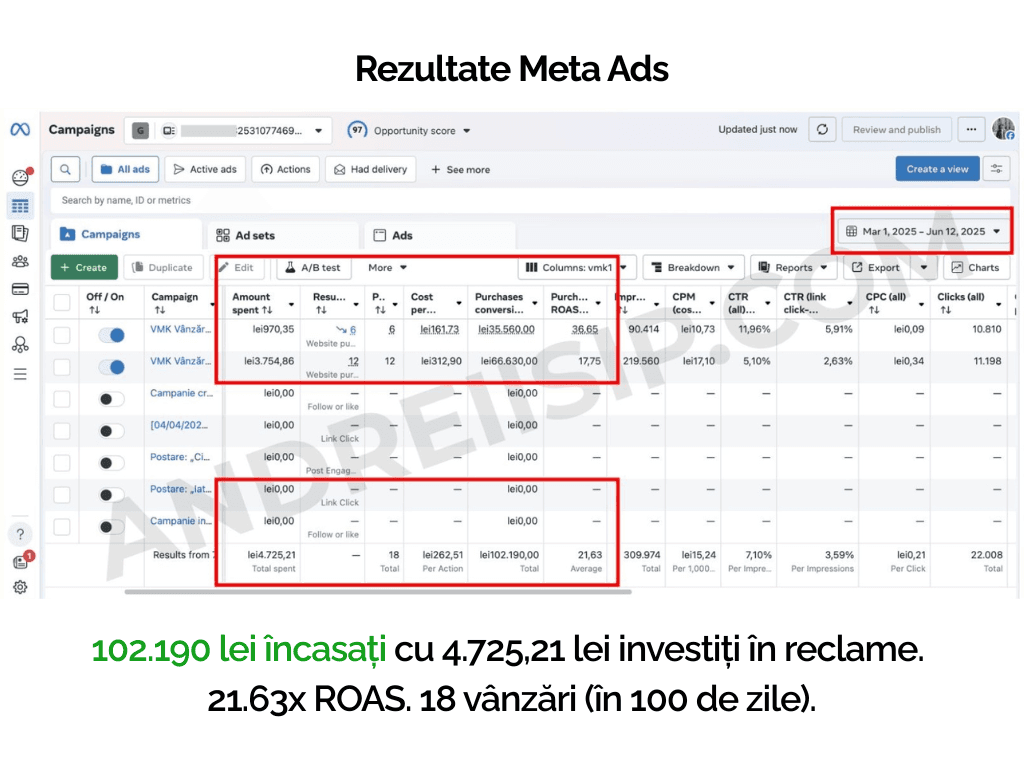1024x768 pixels.
Task: Click the Edit button
Action: (x=236, y=268)
